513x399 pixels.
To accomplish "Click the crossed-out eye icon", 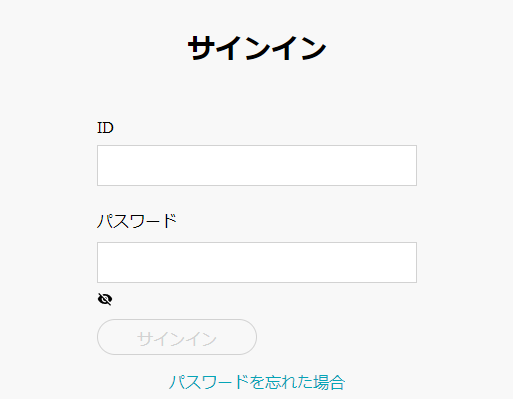I will [105, 299].
